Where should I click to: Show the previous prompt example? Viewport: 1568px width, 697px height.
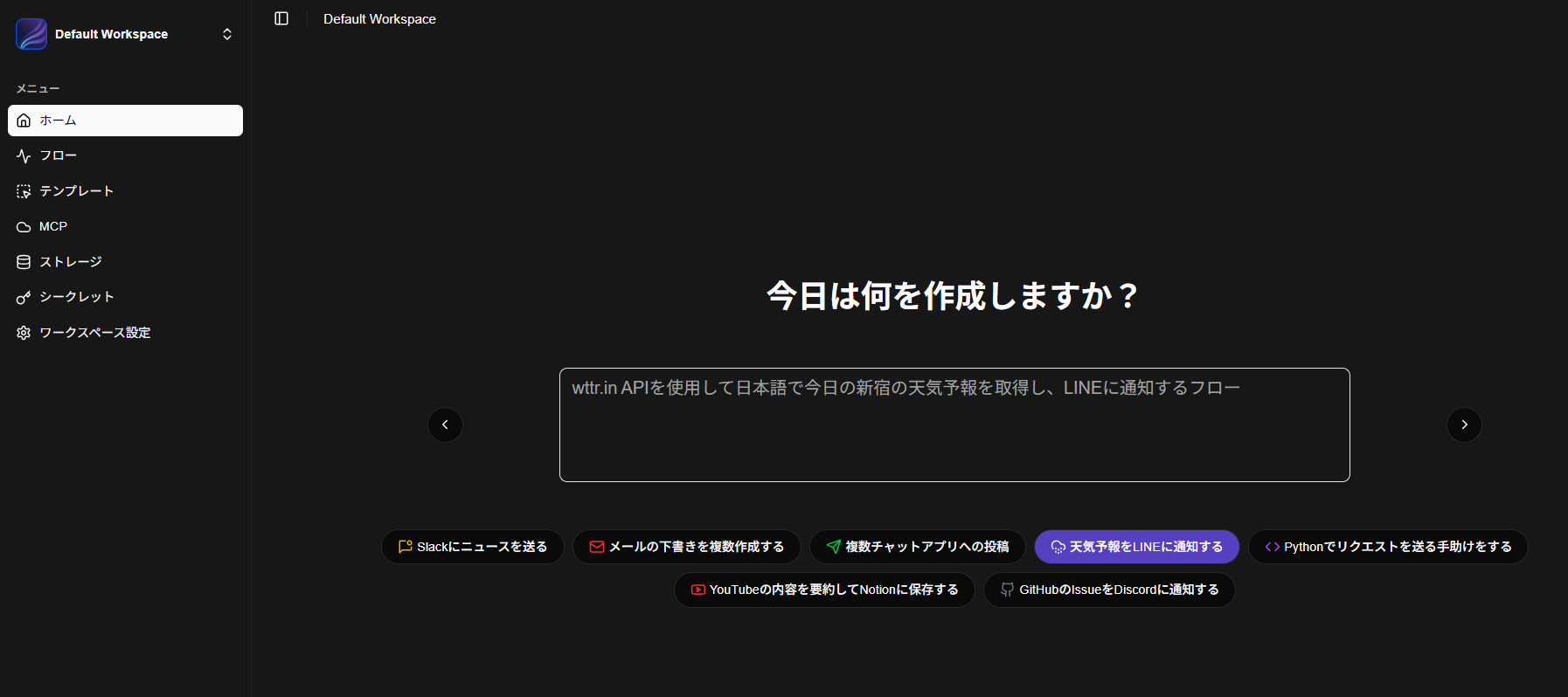tap(445, 425)
